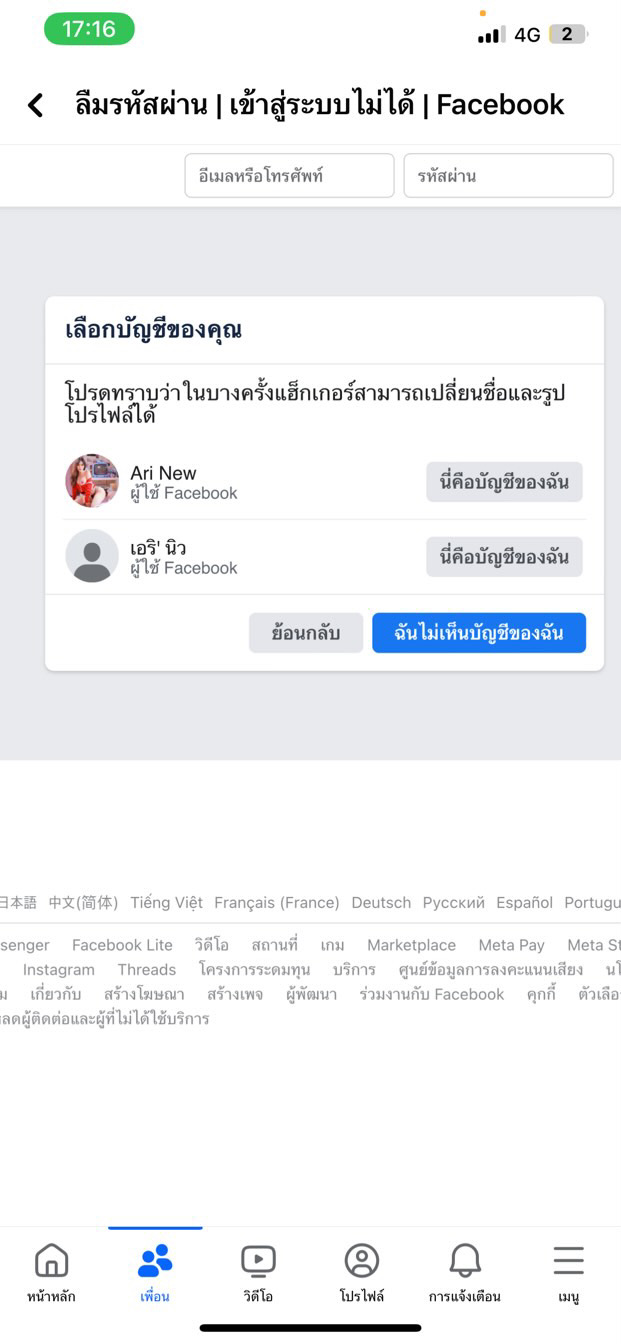Open the Friends (เพื่อน) tab icon
The width and height of the screenshot is (621, 1344).
[155, 1261]
